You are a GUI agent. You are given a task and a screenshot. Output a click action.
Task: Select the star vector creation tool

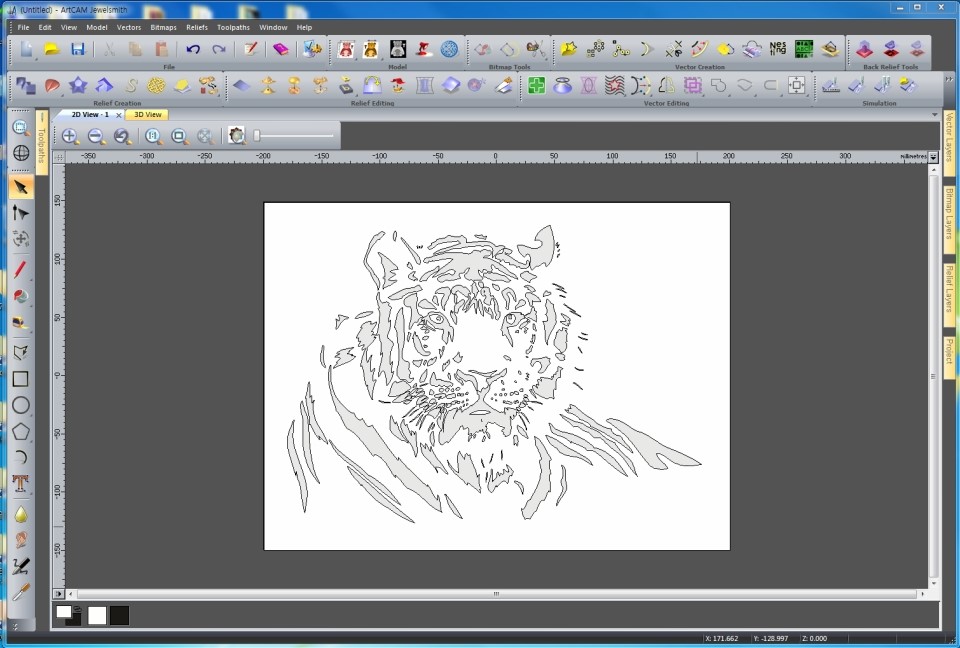point(569,49)
